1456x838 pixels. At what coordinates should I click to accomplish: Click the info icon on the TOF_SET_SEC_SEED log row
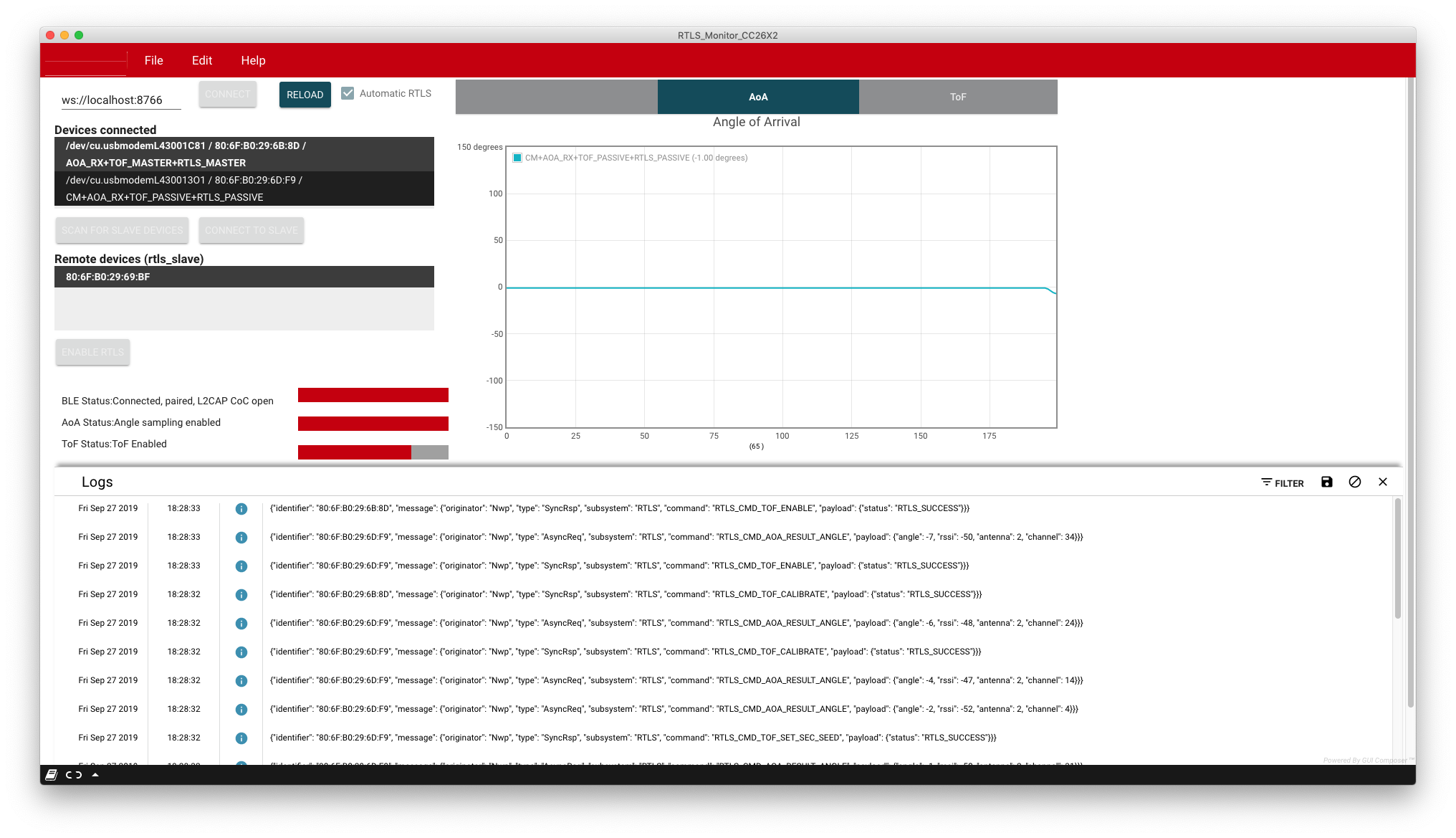pyautogui.click(x=241, y=738)
